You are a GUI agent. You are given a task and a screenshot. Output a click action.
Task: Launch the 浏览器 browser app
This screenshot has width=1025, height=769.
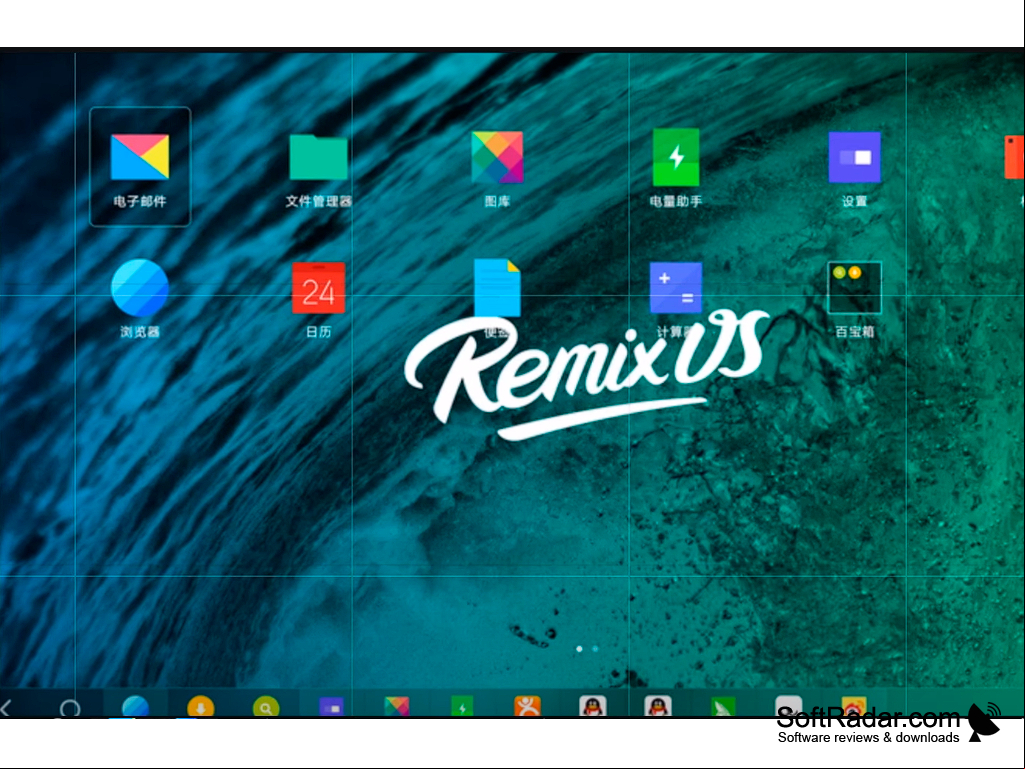tap(140, 288)
